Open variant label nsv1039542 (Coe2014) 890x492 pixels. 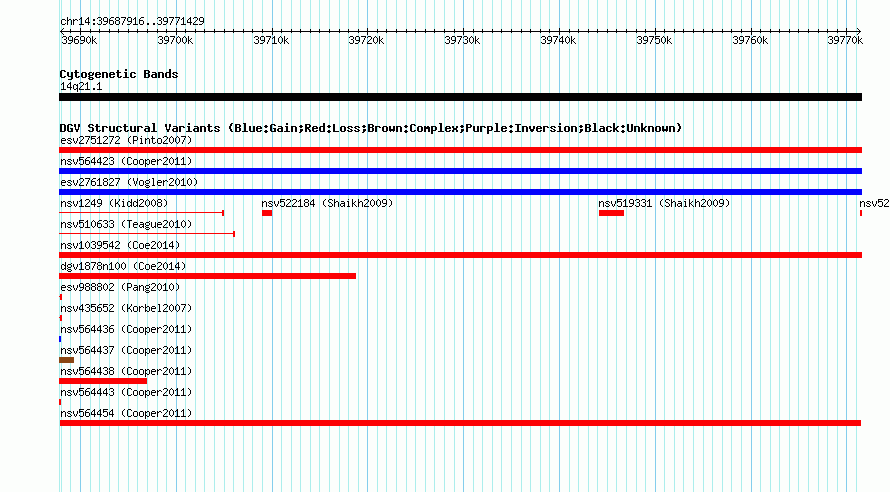(120, 245)
